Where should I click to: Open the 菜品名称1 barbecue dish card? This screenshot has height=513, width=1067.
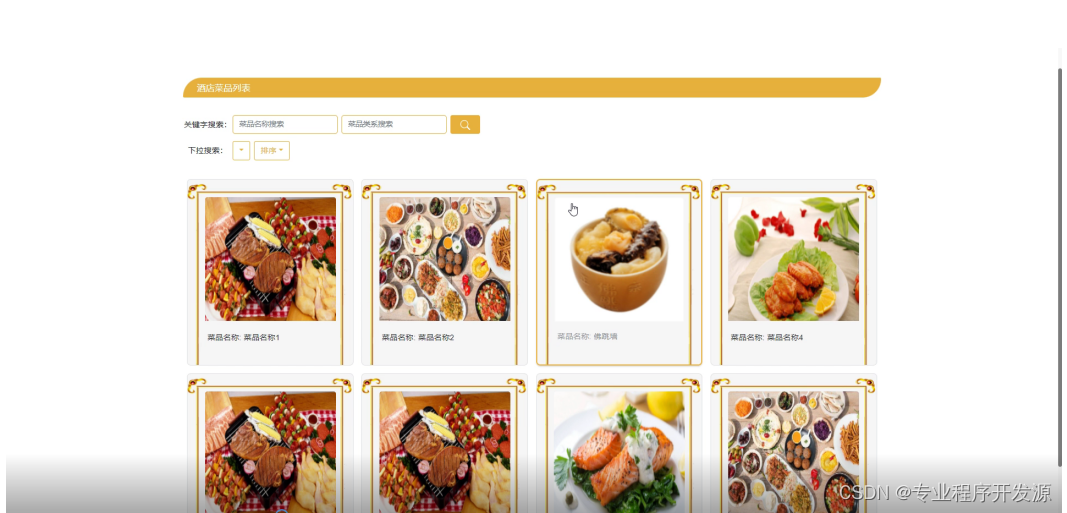pos(270,272)
